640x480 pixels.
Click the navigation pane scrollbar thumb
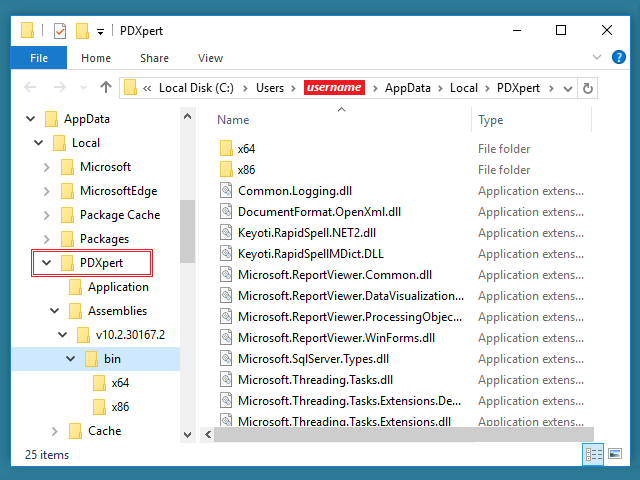pos(187,231)
